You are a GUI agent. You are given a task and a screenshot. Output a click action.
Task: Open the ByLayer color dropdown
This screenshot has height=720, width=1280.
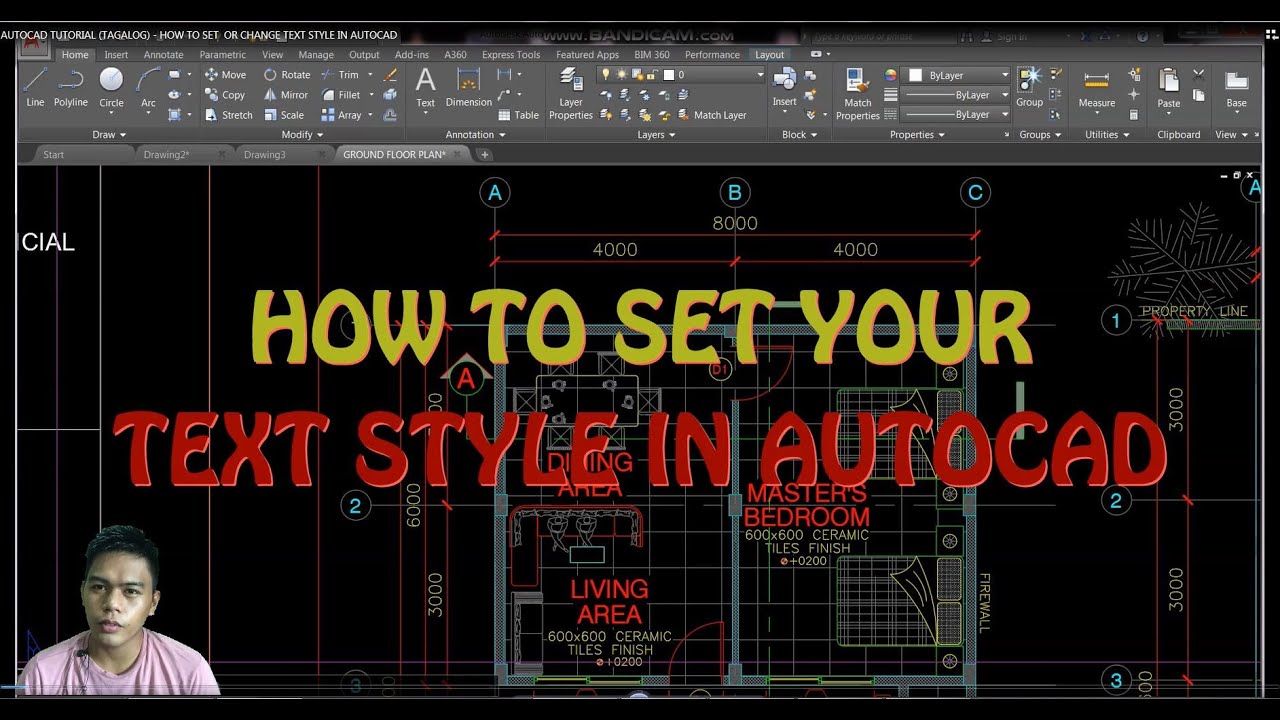tap(1005, 75)
